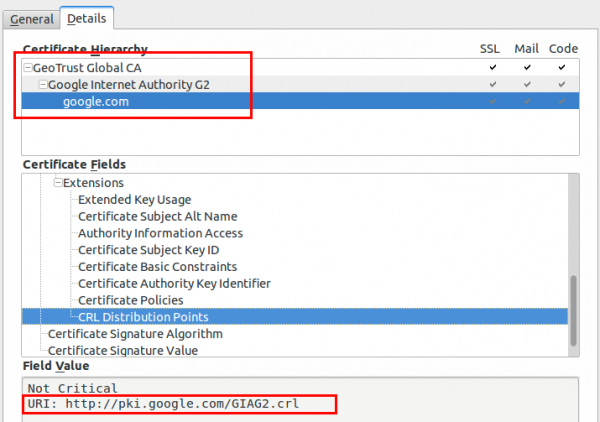Click the Mail column header
This screenshot has width=600, height=422.
click(x=527, y=49)
